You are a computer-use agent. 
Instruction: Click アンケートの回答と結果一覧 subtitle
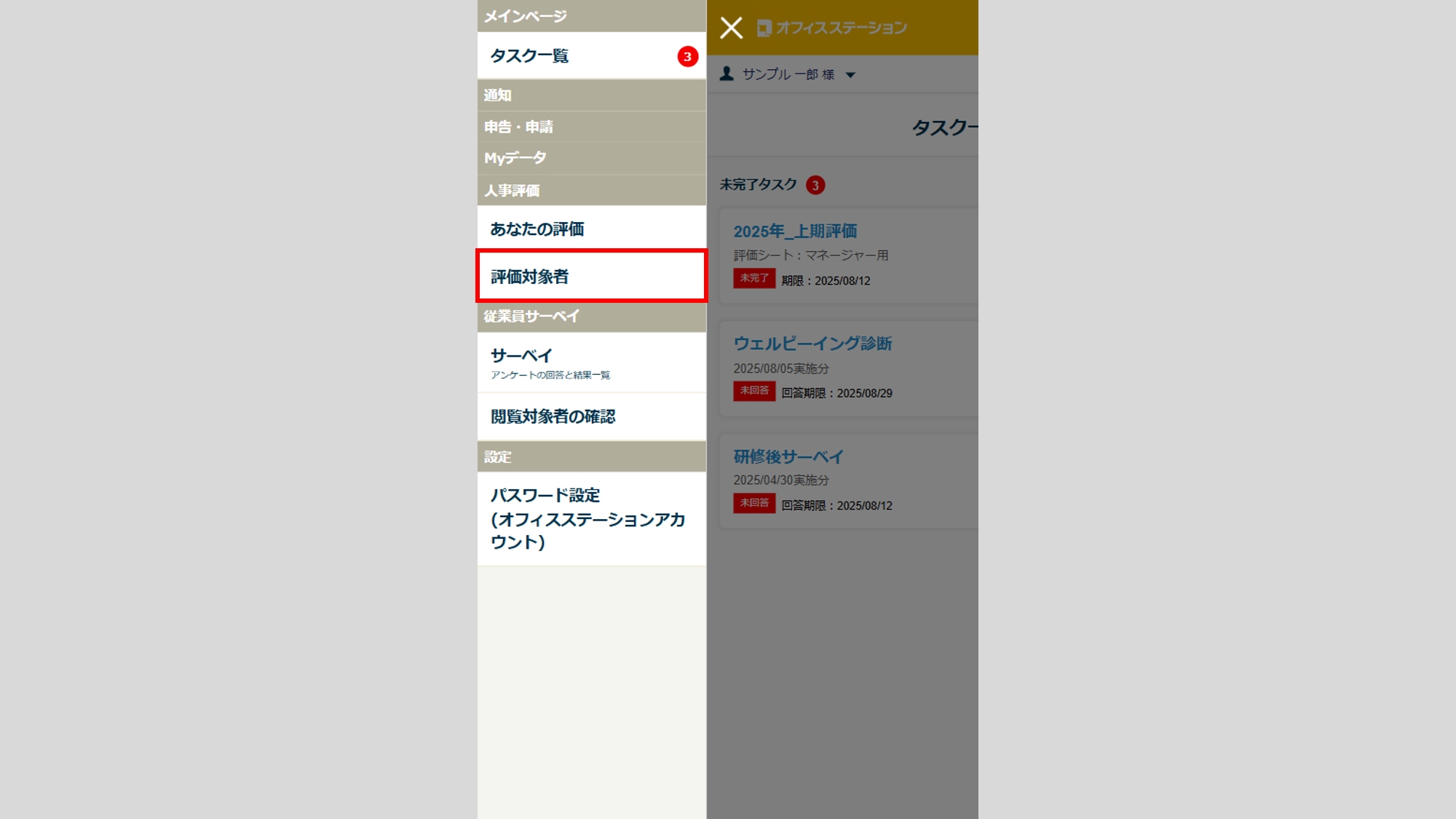point(550,375)
